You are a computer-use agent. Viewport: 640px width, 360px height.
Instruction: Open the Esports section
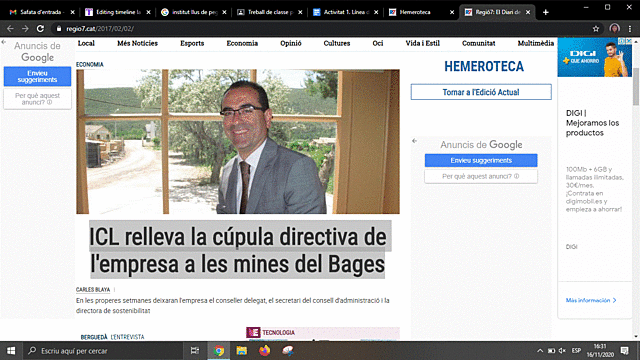click(x=192, y=43)
